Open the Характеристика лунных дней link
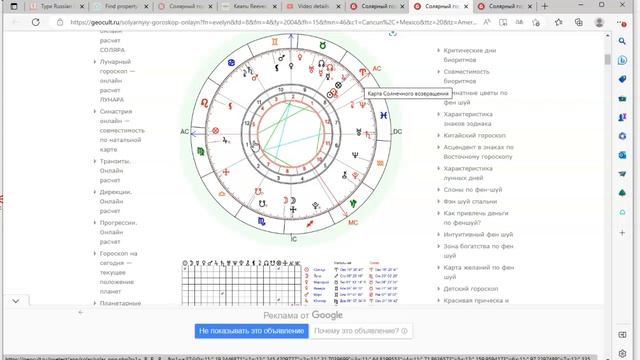This screenshot has width=640, height=360. click(x=468, y=173)
